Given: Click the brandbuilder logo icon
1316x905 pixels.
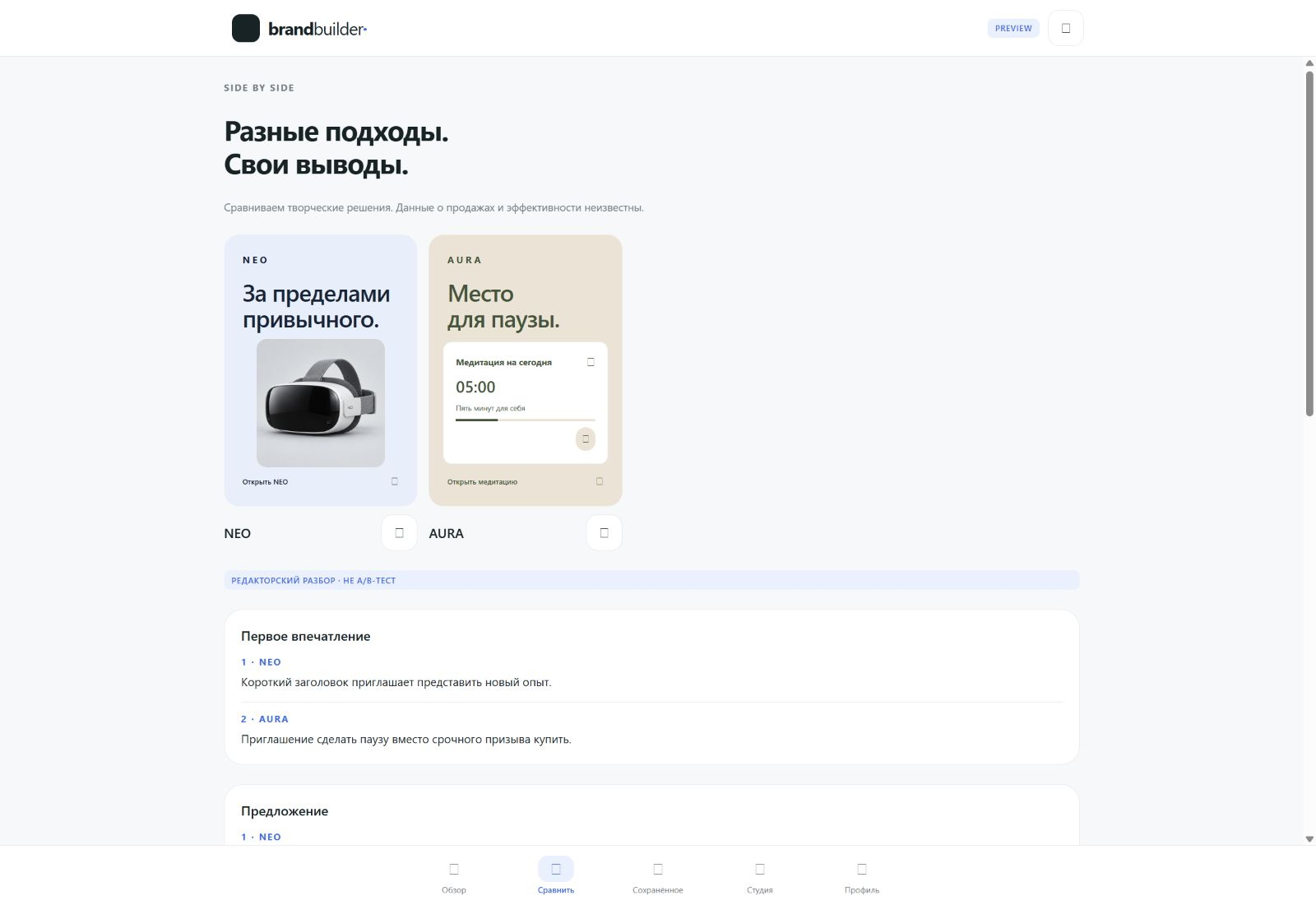Looking at the screenshot, I should coord(246,28).
